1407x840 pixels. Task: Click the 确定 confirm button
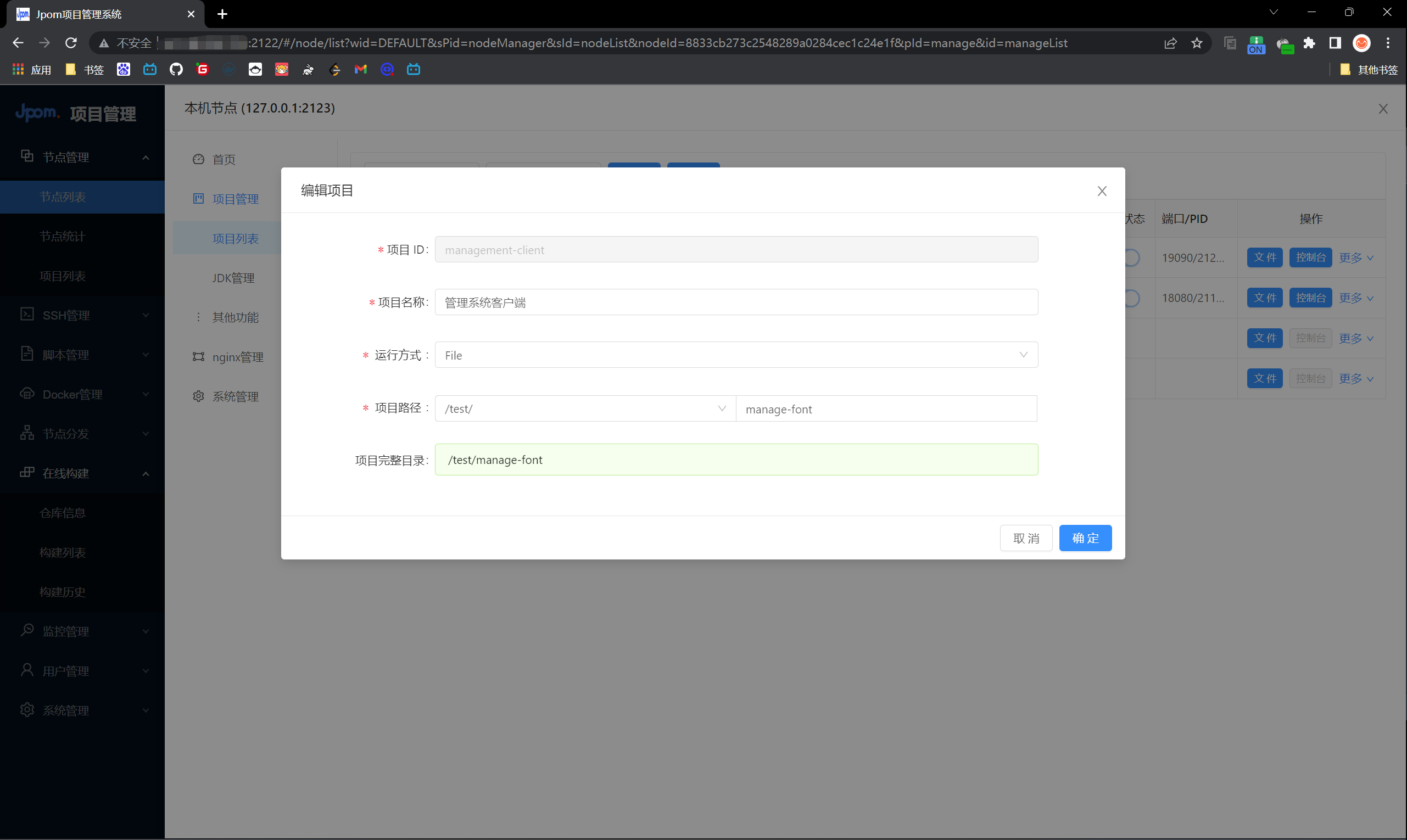click(x=1085, y=537)
